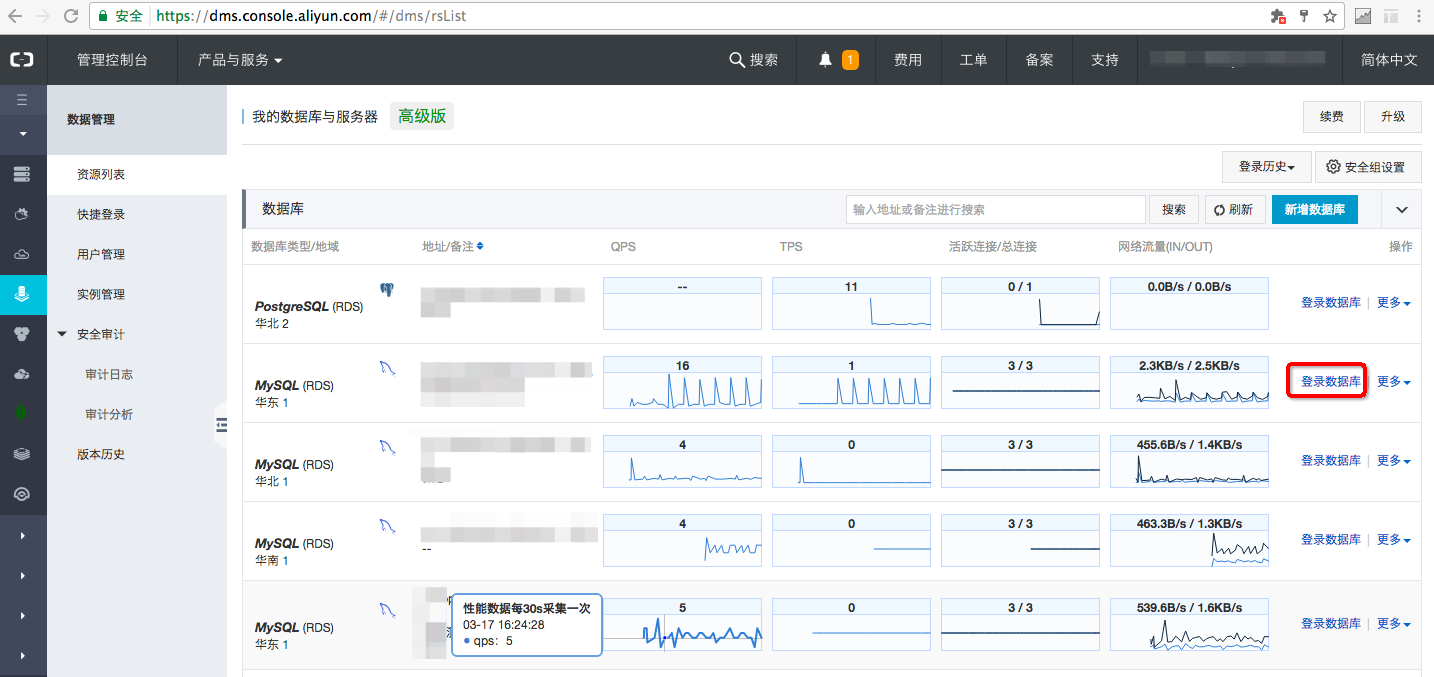1434x677 pixels.
Task: Expand the caret-down item atop the left rail
Action: click(x=22, y=133)
